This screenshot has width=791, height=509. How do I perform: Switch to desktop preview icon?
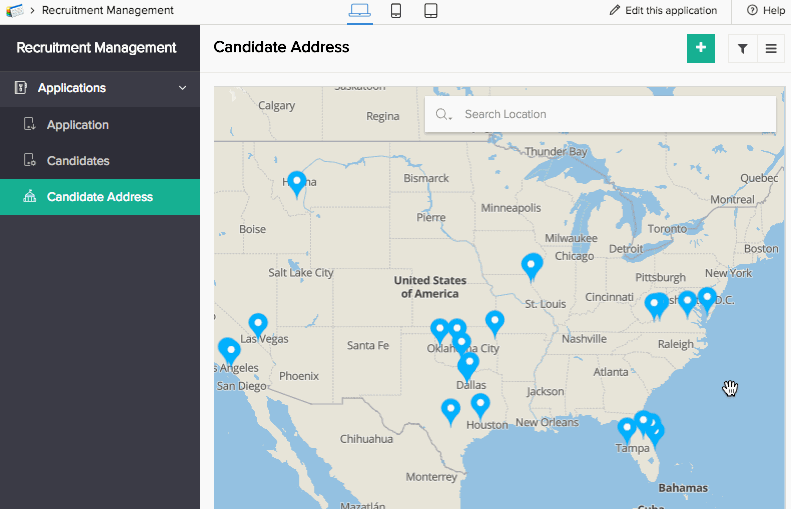pyautogui.click(x=360, y=10)
